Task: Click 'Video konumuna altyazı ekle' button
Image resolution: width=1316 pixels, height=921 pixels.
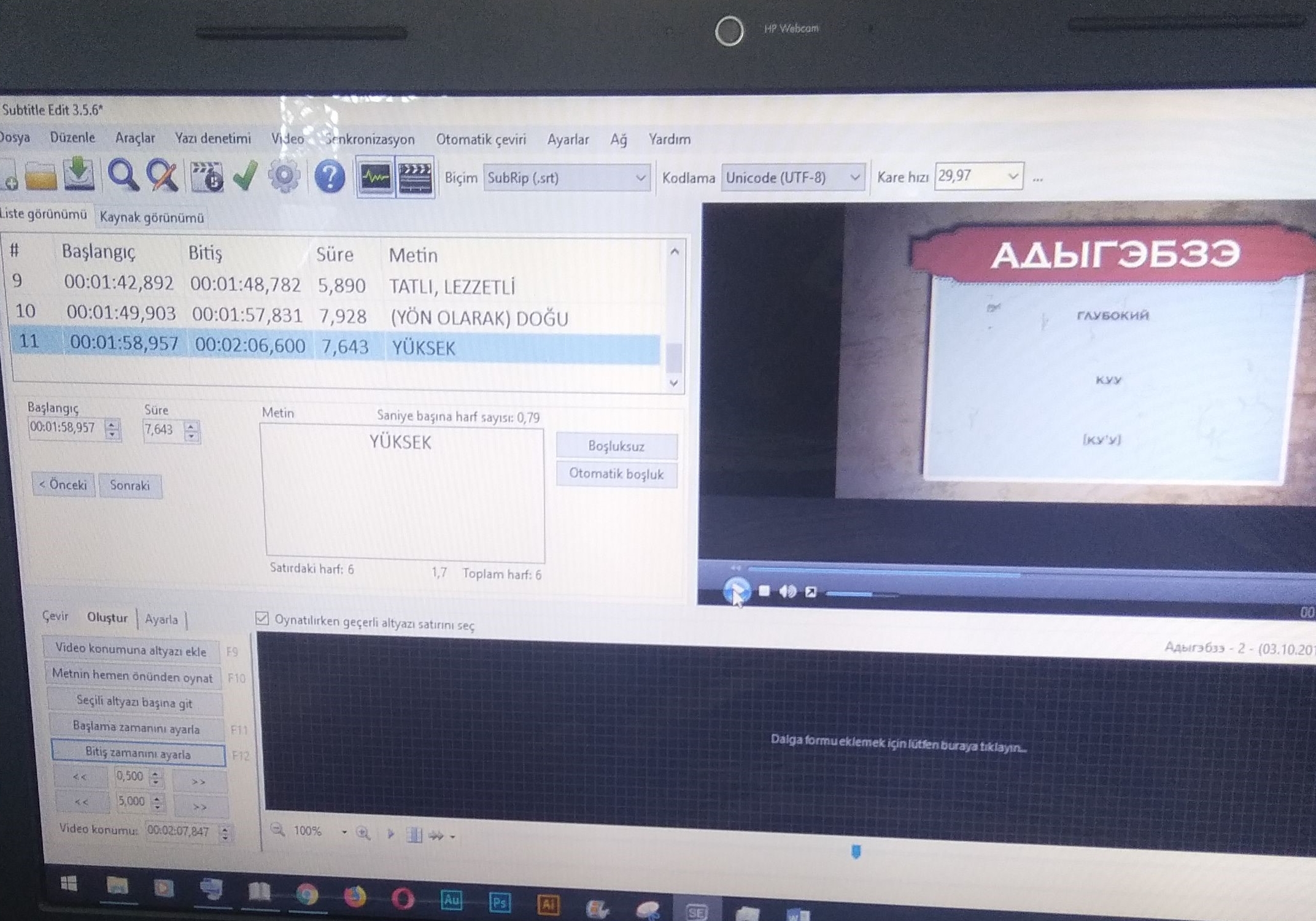Action: click(131, 649)
